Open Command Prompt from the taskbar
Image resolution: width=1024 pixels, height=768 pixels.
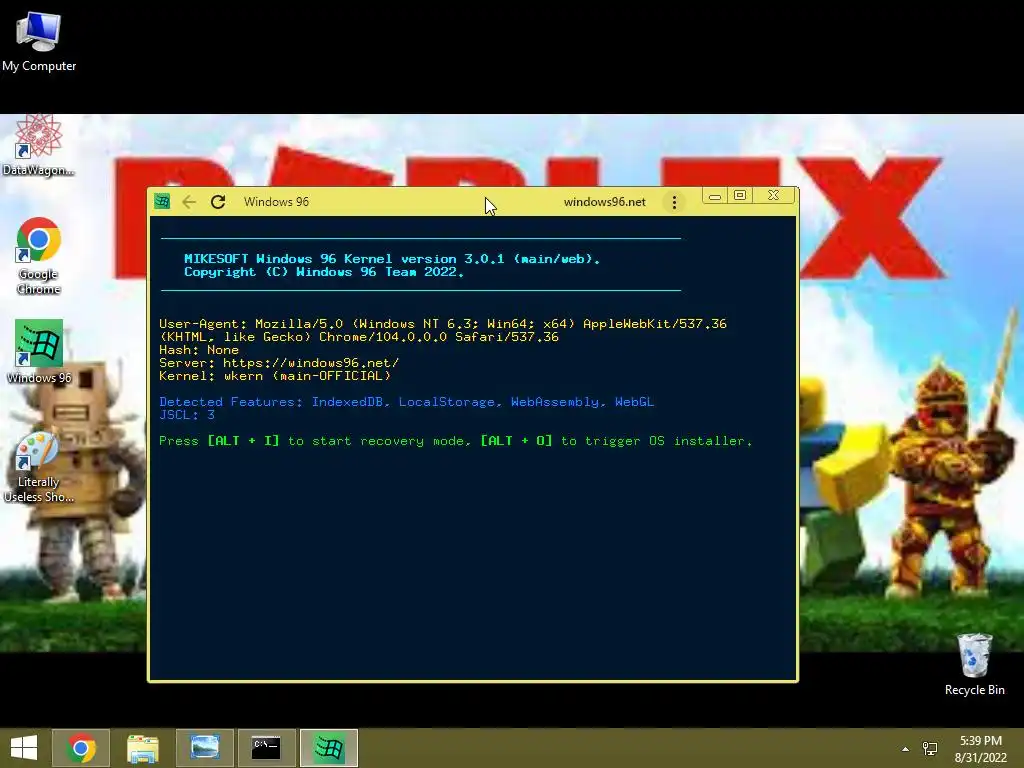266,748
